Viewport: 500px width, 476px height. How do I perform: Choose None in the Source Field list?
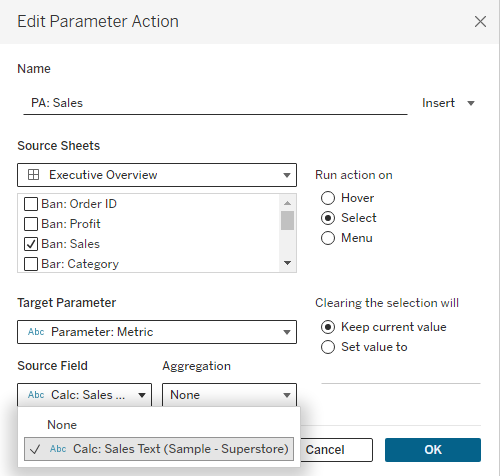[62, 425]
